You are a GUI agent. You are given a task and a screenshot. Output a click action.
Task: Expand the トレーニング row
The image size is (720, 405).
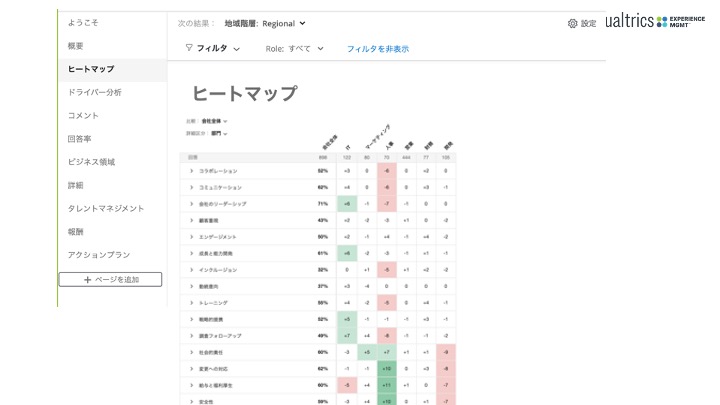(191, 302)
